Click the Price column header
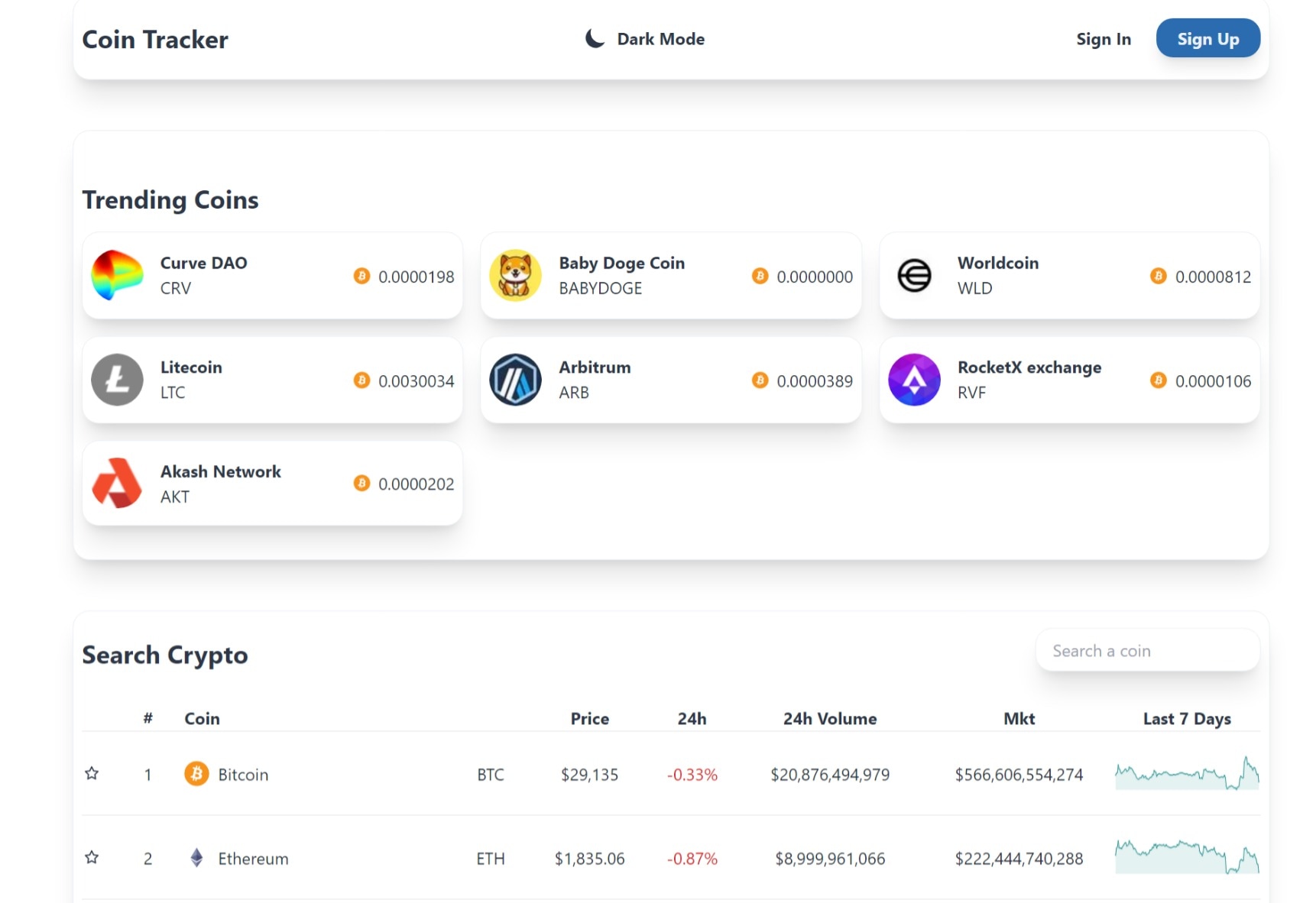 590,719
